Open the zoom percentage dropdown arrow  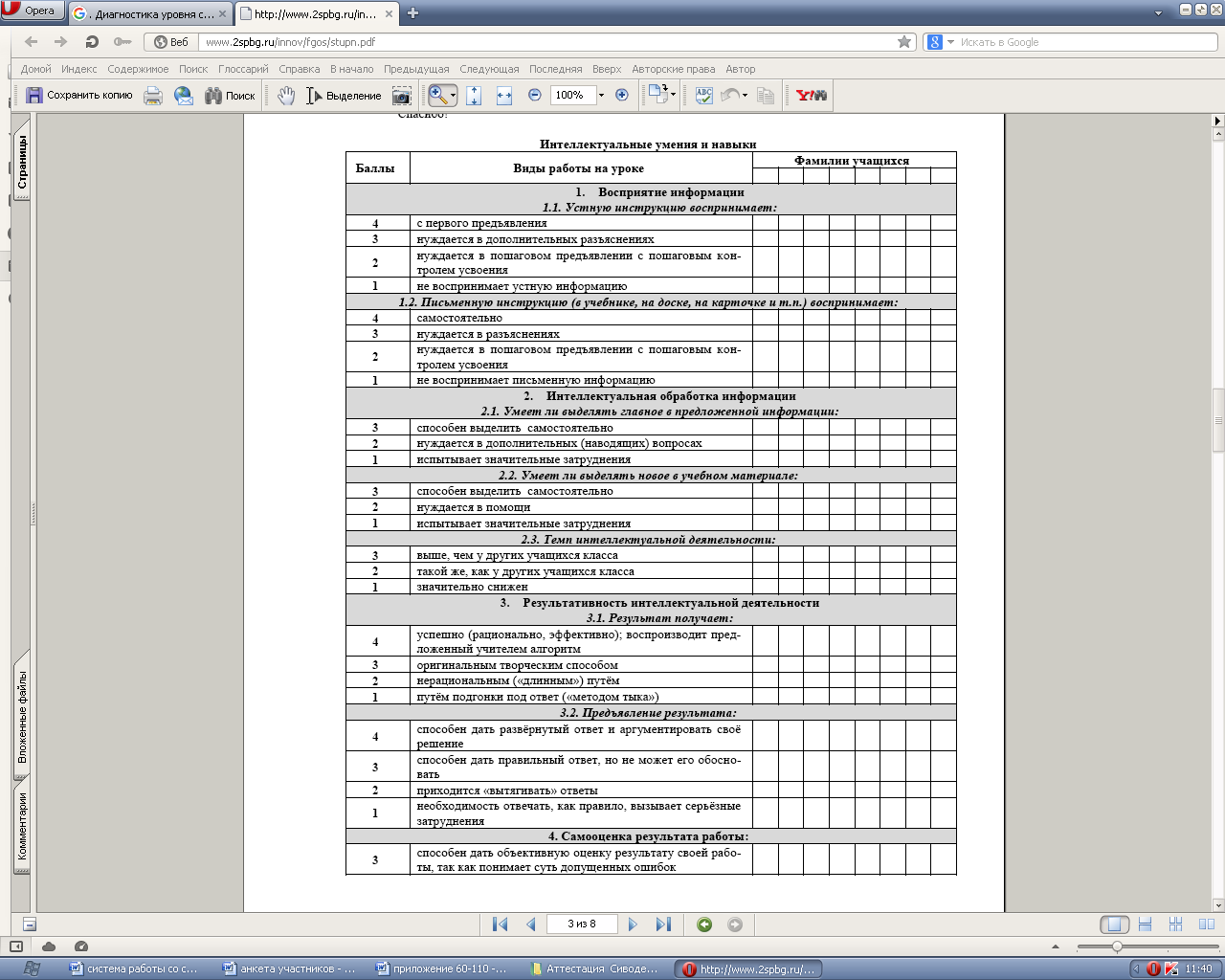tap(601, 95)
